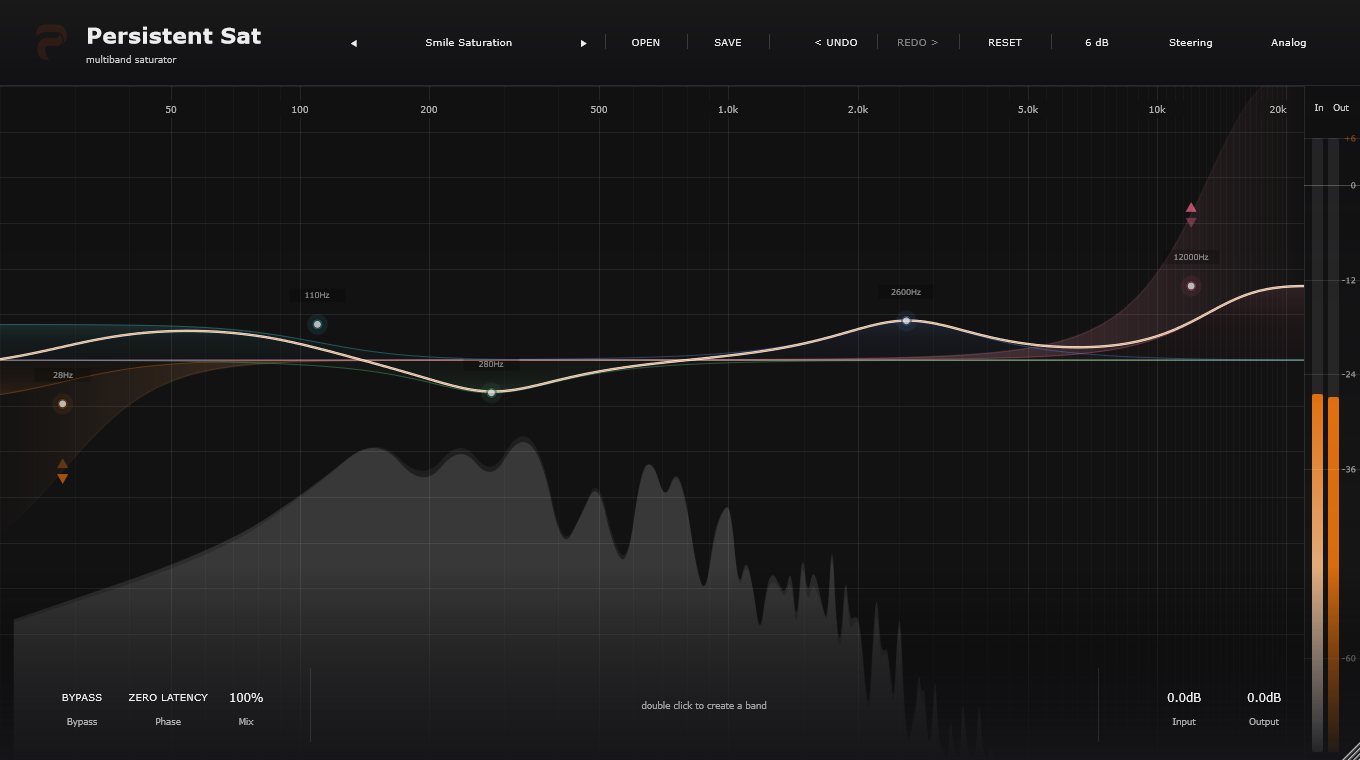Click the RESET button
The image size is (1360, 760).
[1005, 43]
